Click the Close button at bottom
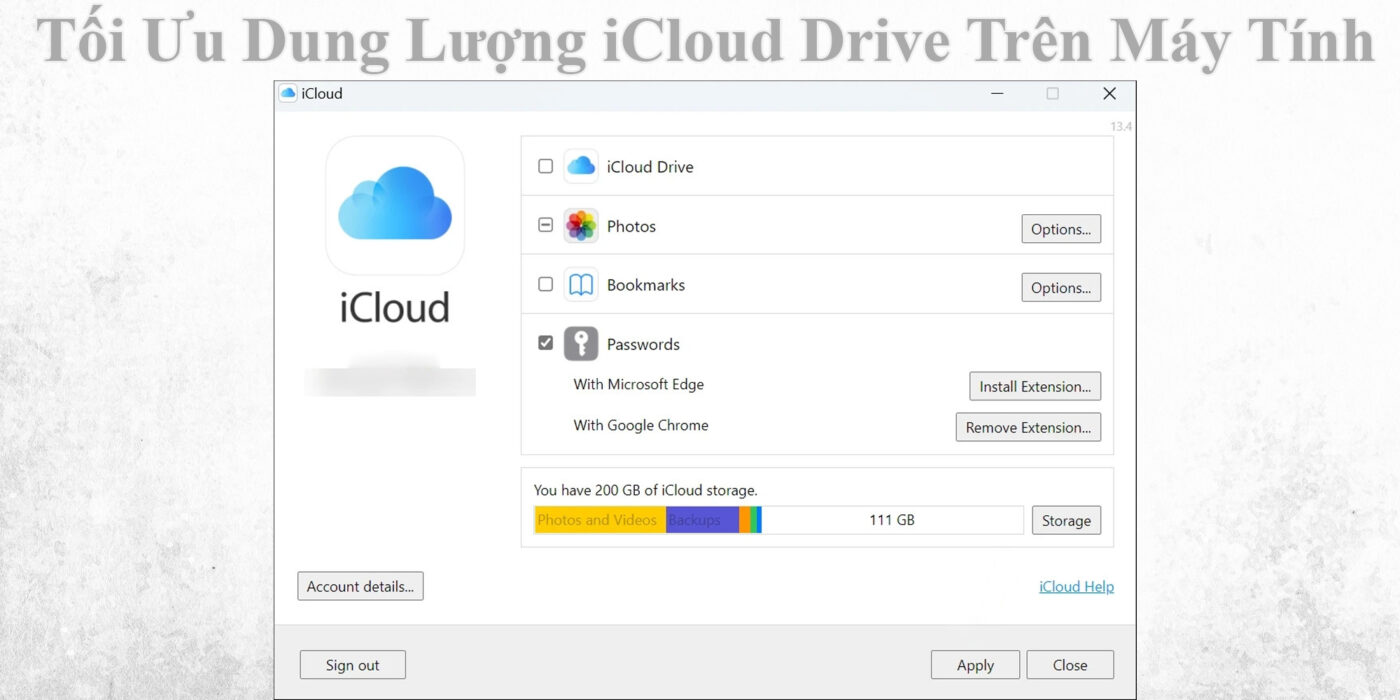Image resolution: width=1400 pixels, height=700 pixels. (x=1070, y=665)
